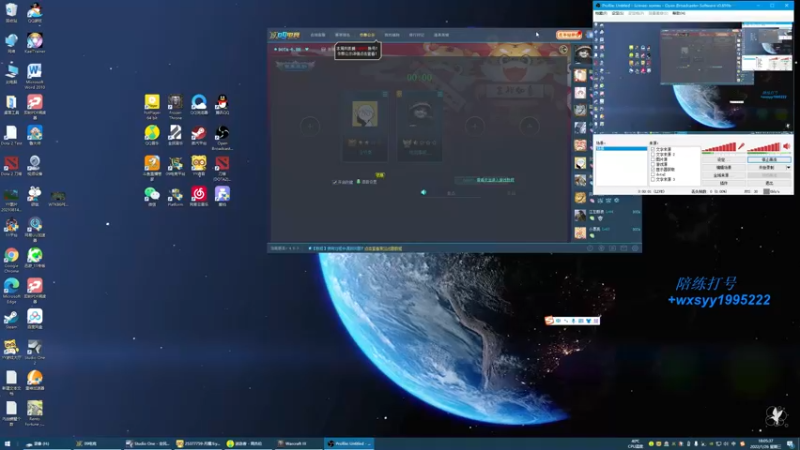This screenshot has width=800, height=450.
Task: Uncheck the monitor capture source in OBS
Action: [653, 169]
